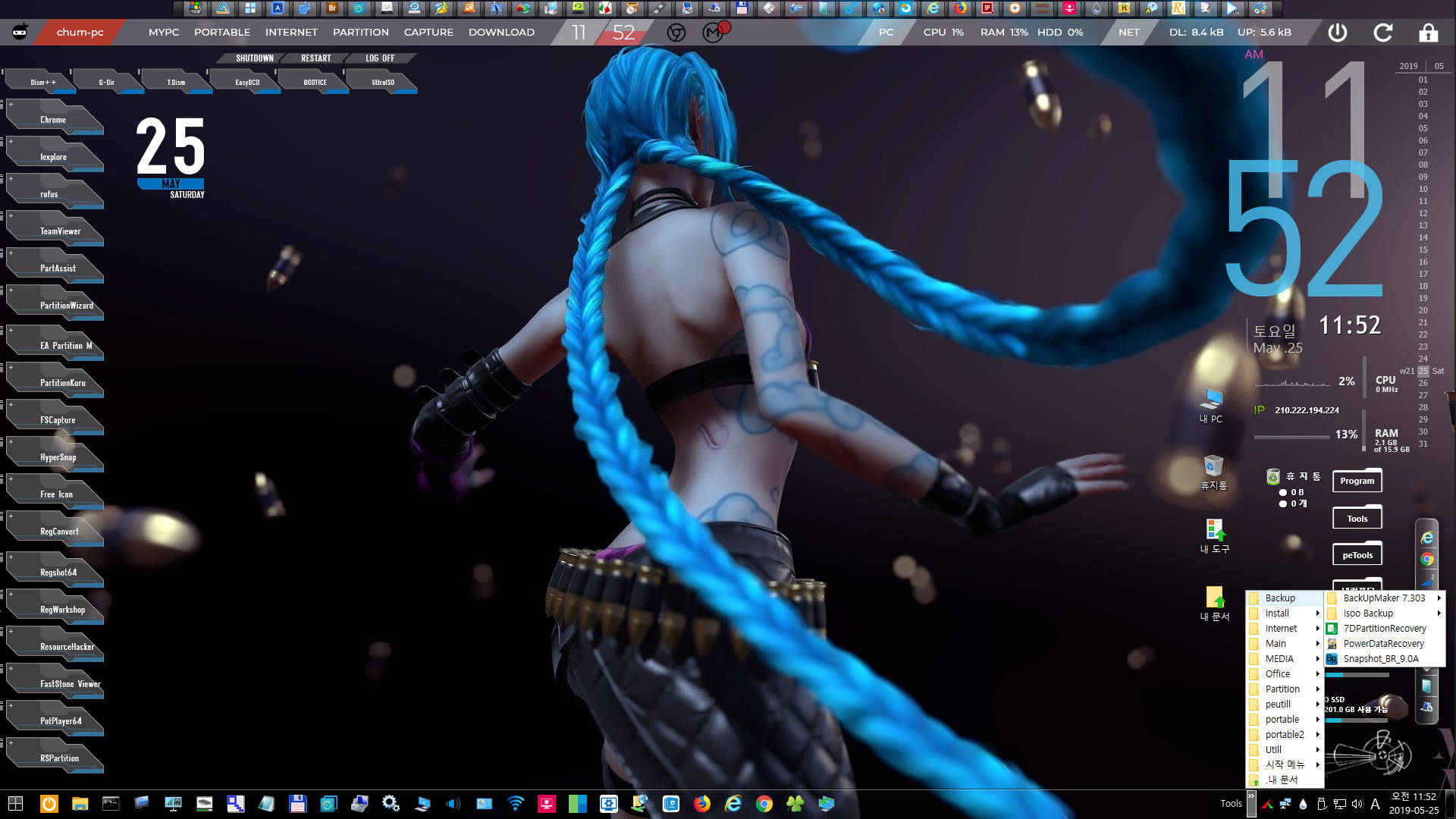Expand the Utill folder submenu

coord(1285,750)
